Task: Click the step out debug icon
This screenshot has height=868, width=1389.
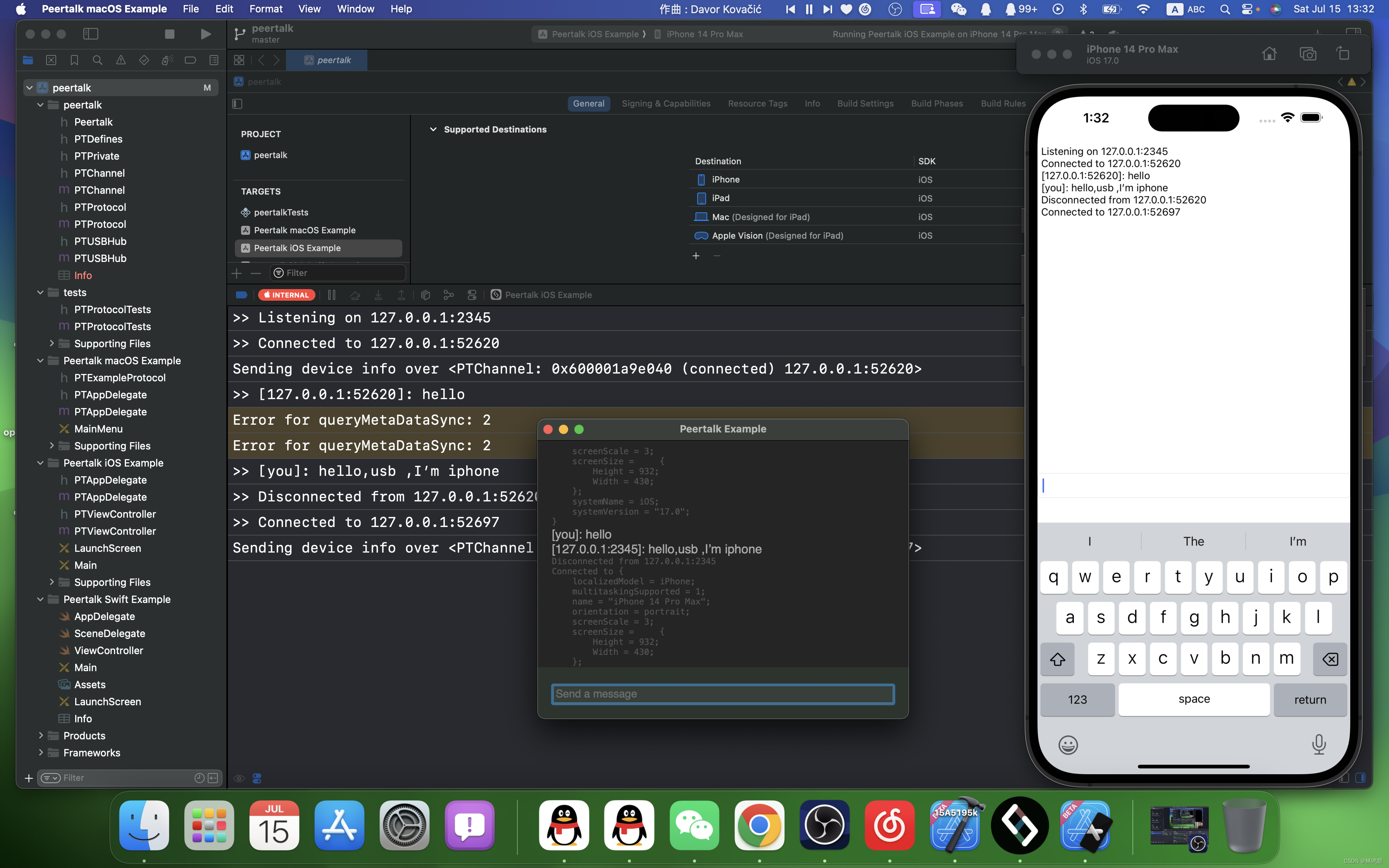Action: [402, 295]
